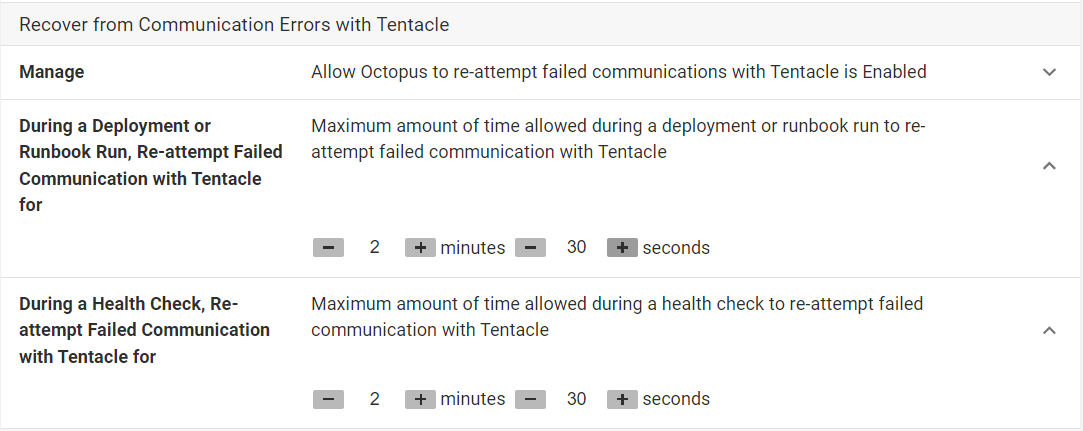The height and width of the screenshot is (431, 1083).
Task: Click the During a Health Check label
Action: tap(144, 329)
